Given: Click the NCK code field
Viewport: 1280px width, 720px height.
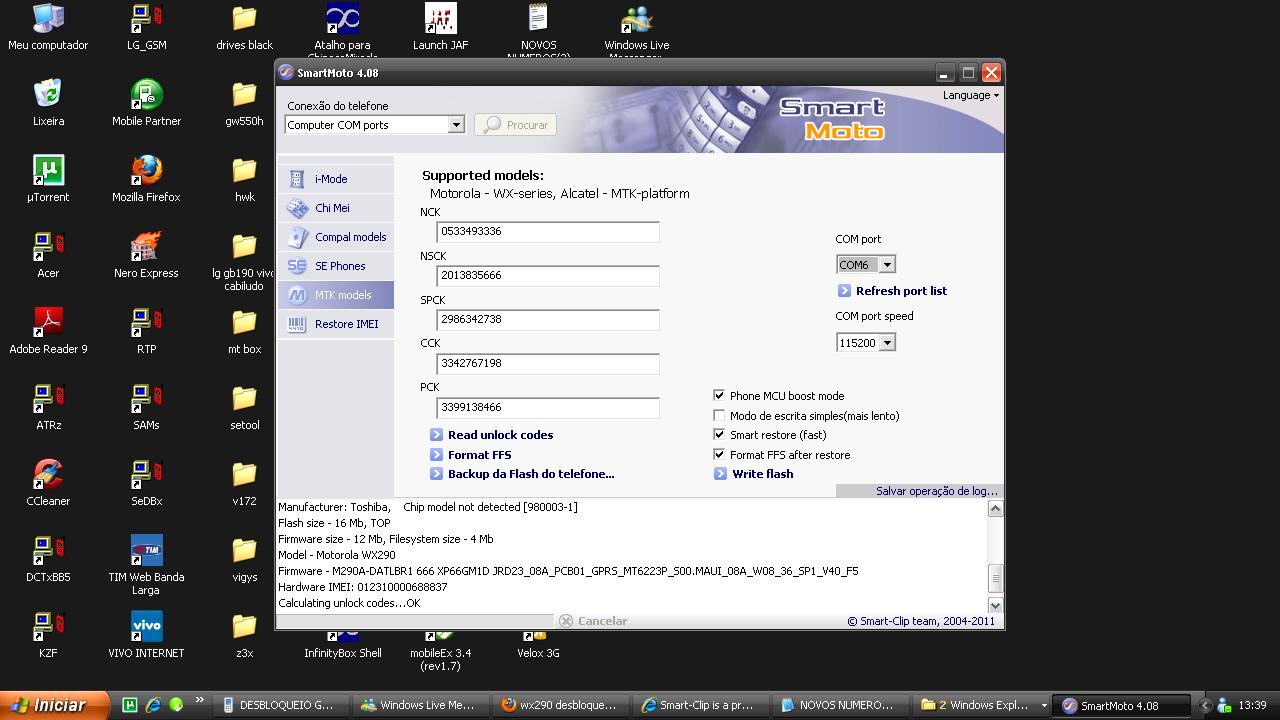Looking at the screenshot, I should [548, 231].
